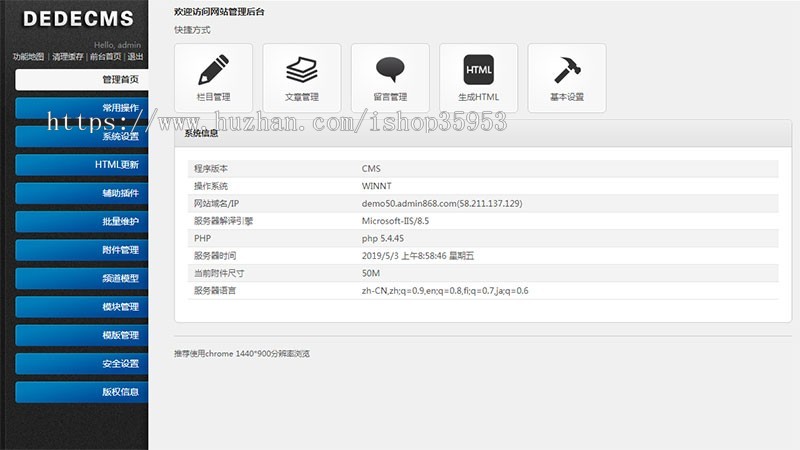
Task: Click the 生成HTML shortcut icon
Action: point(478,71)
